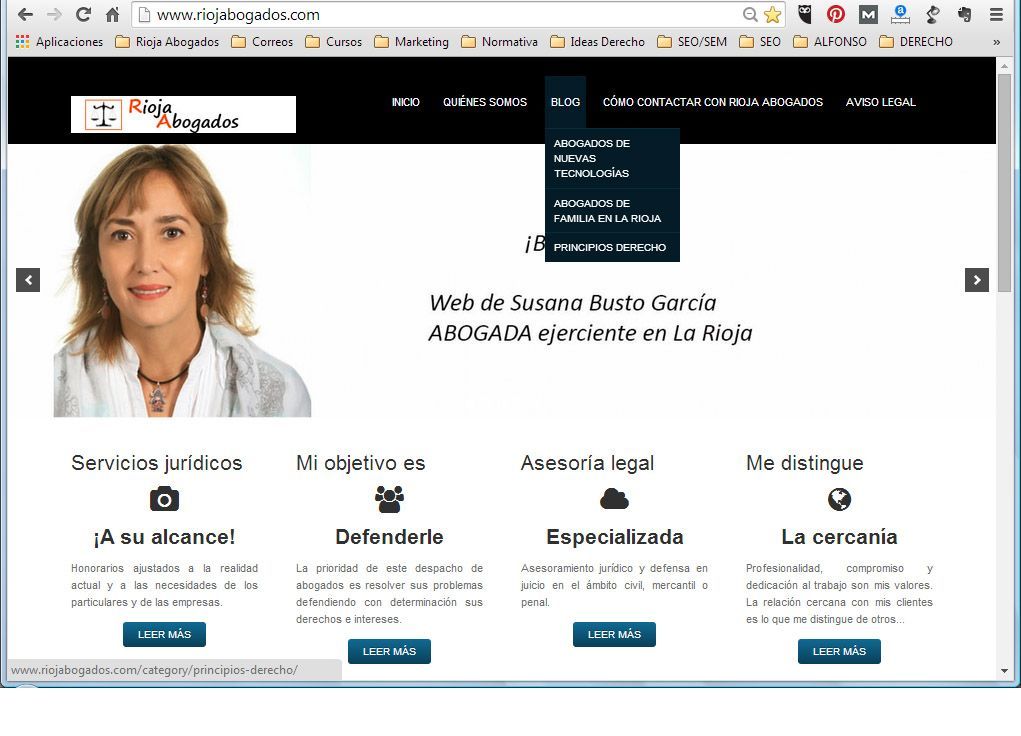
Task: Click the BLOG menu item
Action: (565, 102)
